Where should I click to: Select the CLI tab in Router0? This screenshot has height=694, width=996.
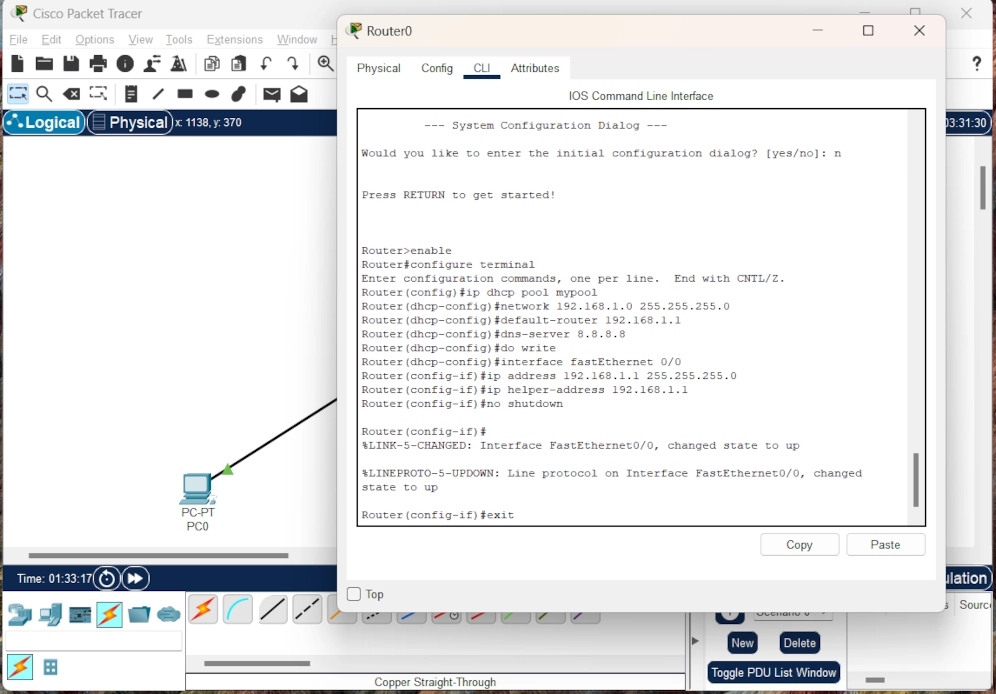pyautogui.click(x=481, y=68)
